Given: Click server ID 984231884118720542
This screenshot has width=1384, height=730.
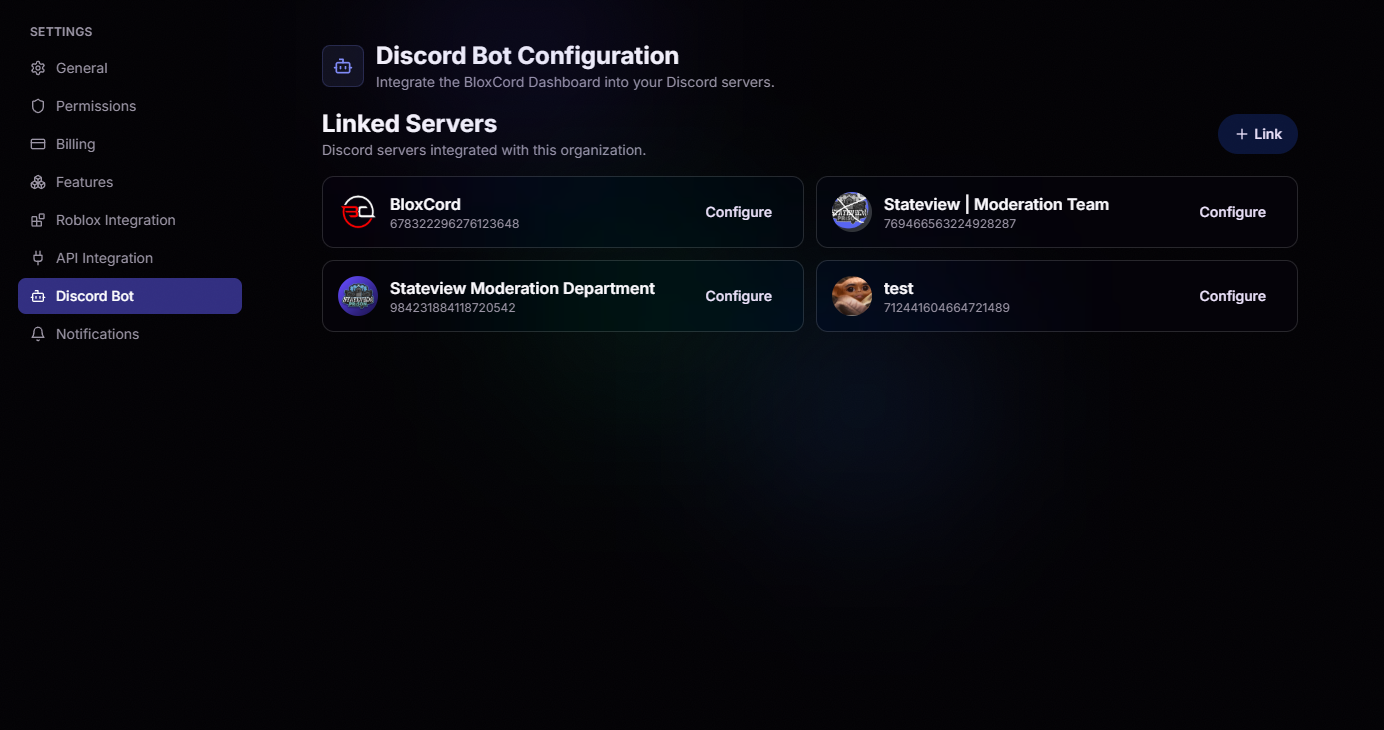Looking at the screenshot, I should 453,308.
